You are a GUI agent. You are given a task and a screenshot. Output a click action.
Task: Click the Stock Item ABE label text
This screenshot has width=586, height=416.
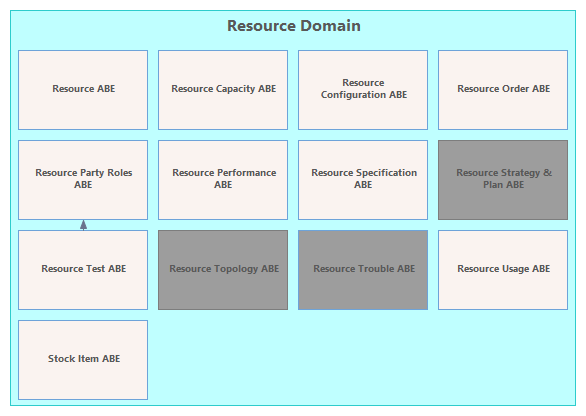click(x=84, y=359)
